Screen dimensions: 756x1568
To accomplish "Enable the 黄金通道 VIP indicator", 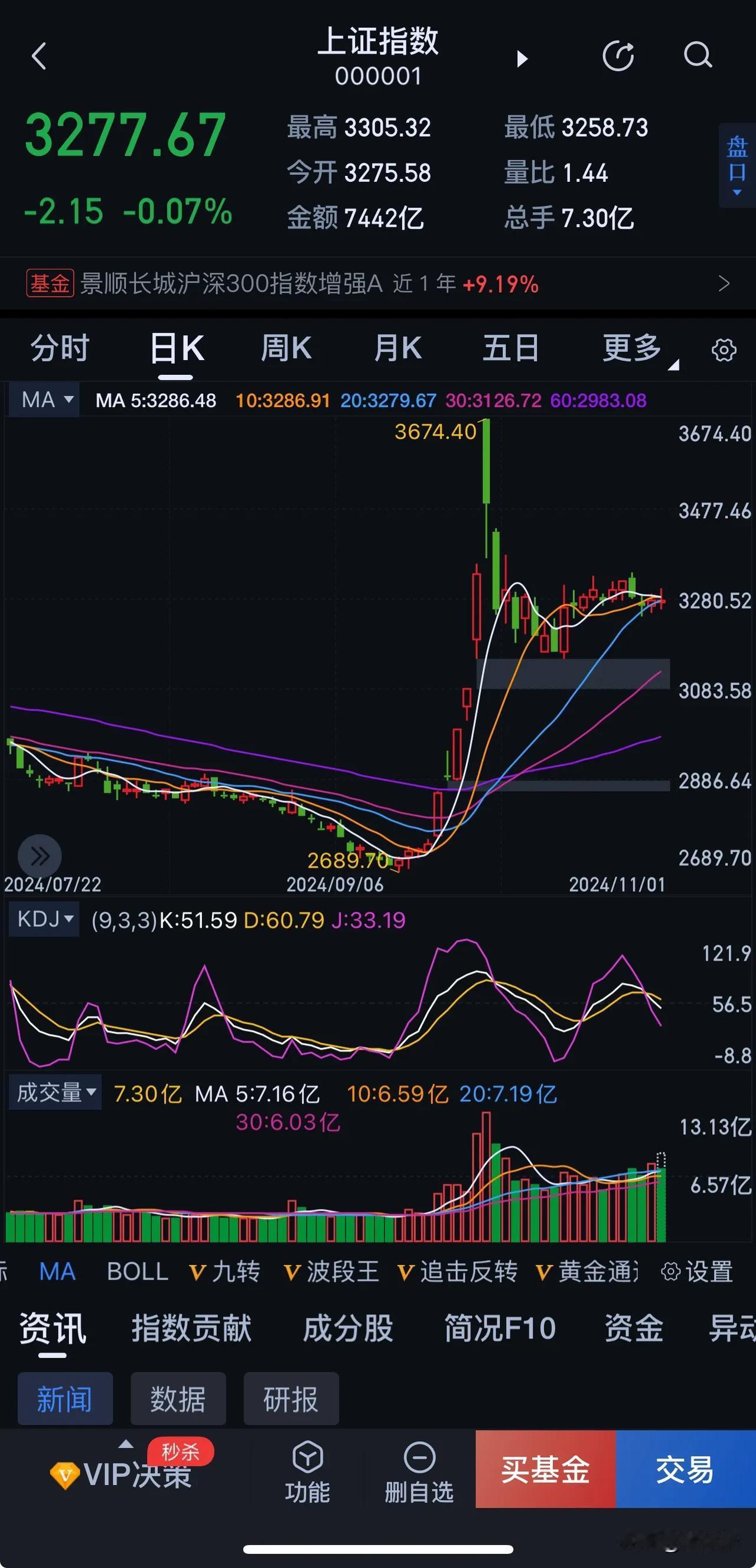I will point(586,1272).
